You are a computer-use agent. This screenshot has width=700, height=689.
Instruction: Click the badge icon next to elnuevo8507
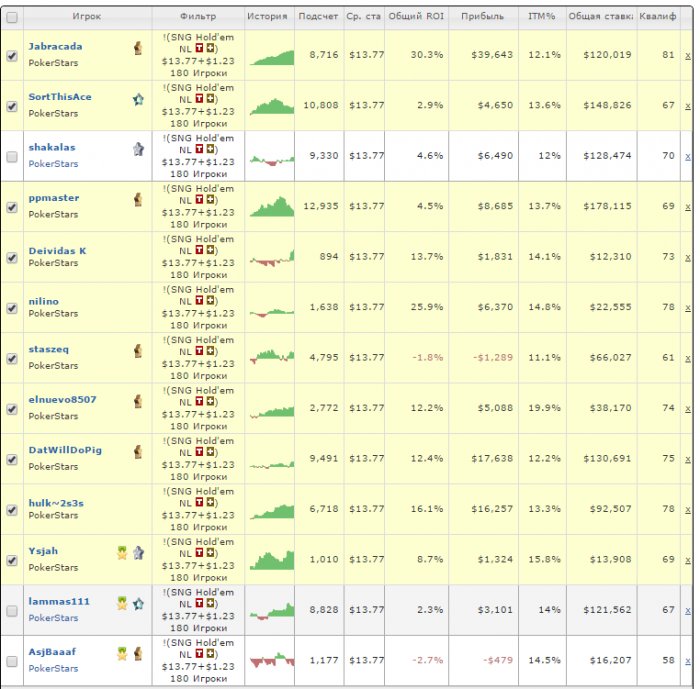(x=138, y=401)
